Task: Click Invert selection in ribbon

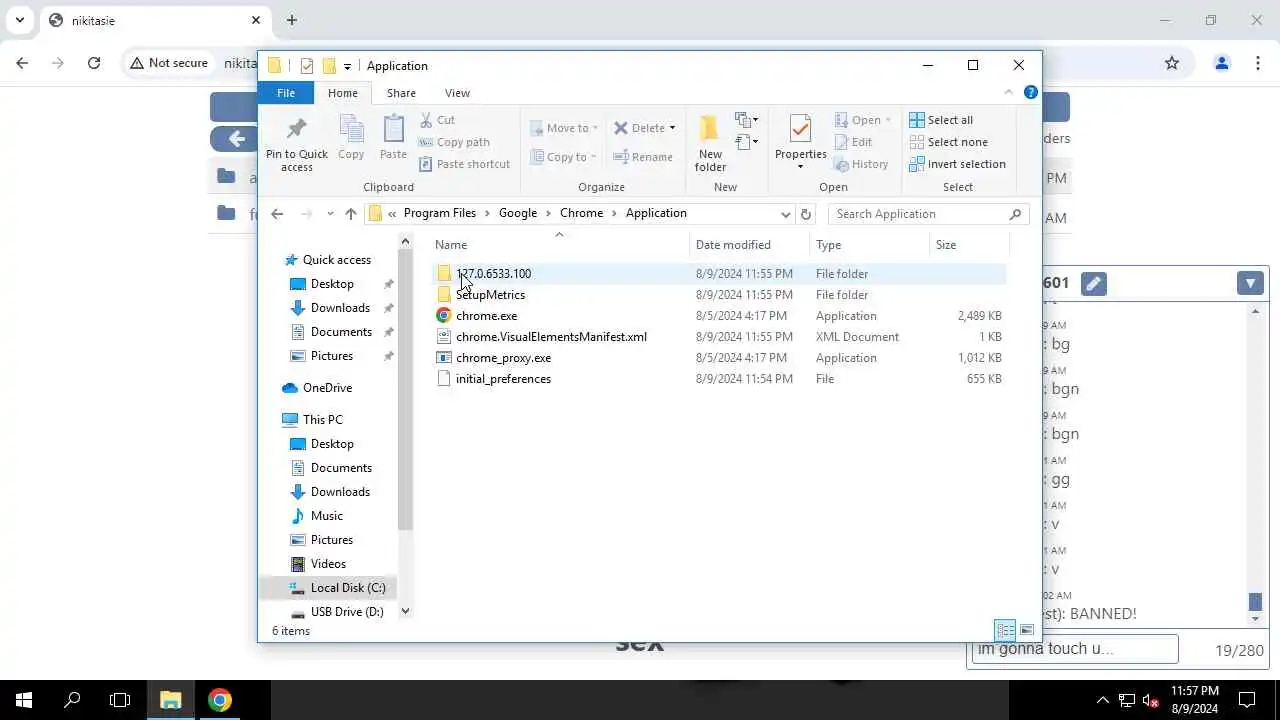Action: (957, 164)
